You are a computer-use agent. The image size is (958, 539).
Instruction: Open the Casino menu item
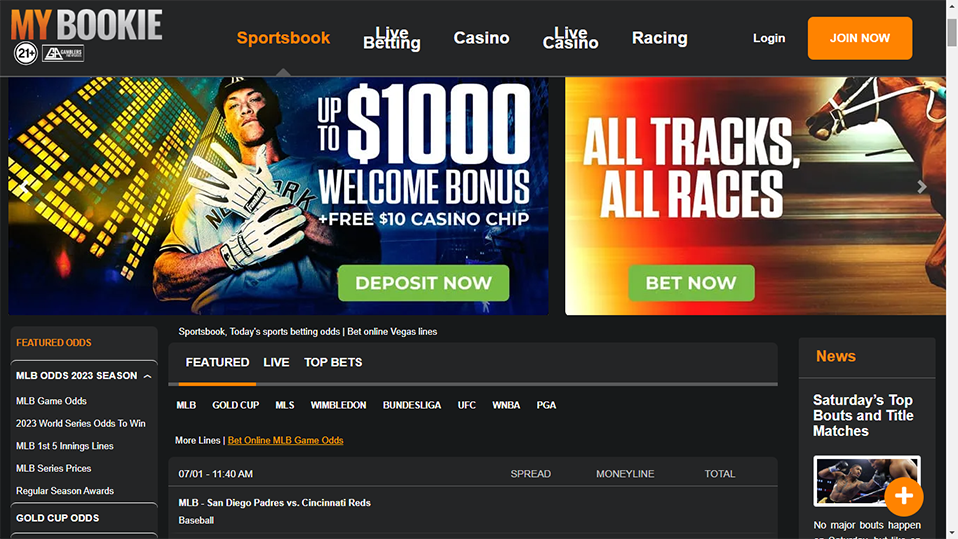(x=481, y=38)
